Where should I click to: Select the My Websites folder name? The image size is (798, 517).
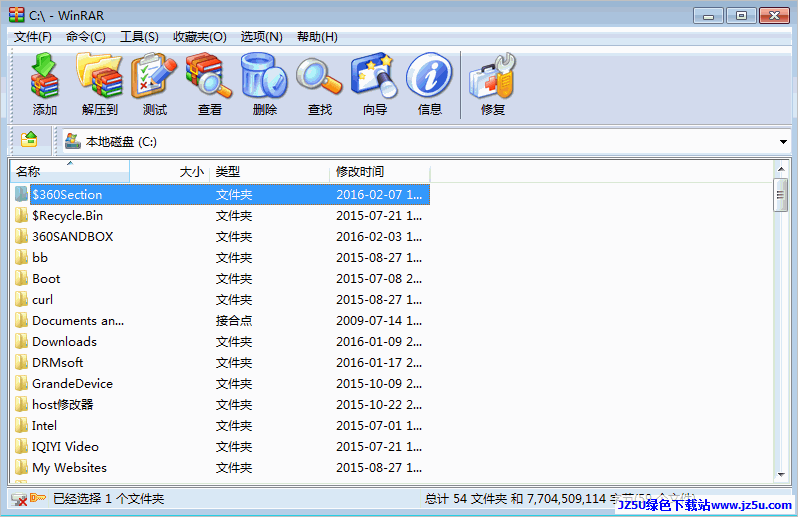[x=69, y=468]
